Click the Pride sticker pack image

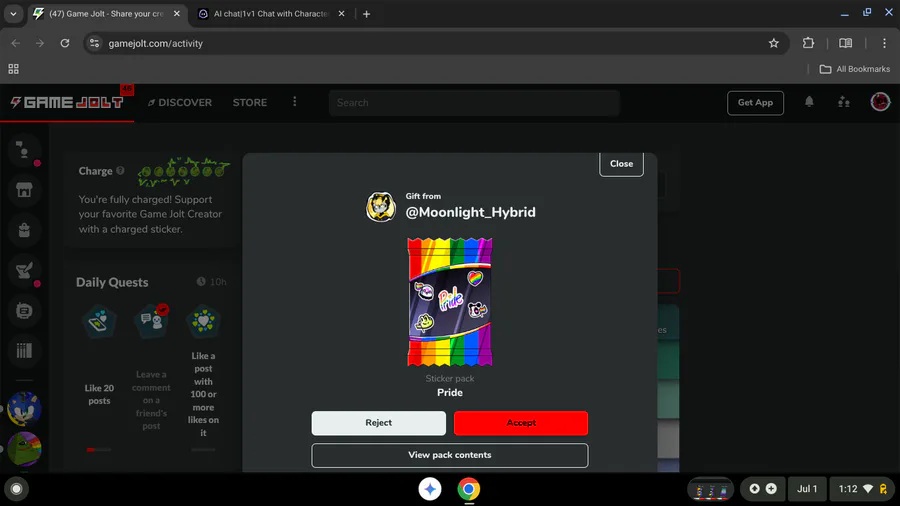[x=449, y=302]
